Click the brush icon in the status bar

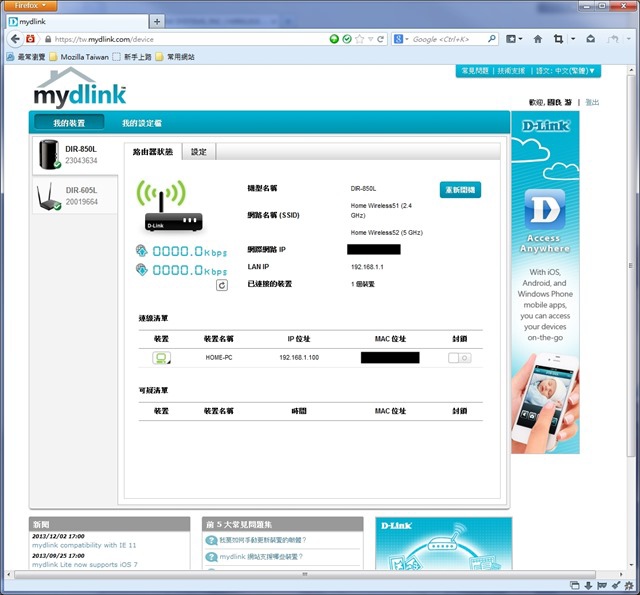click(x=616, y=586)
